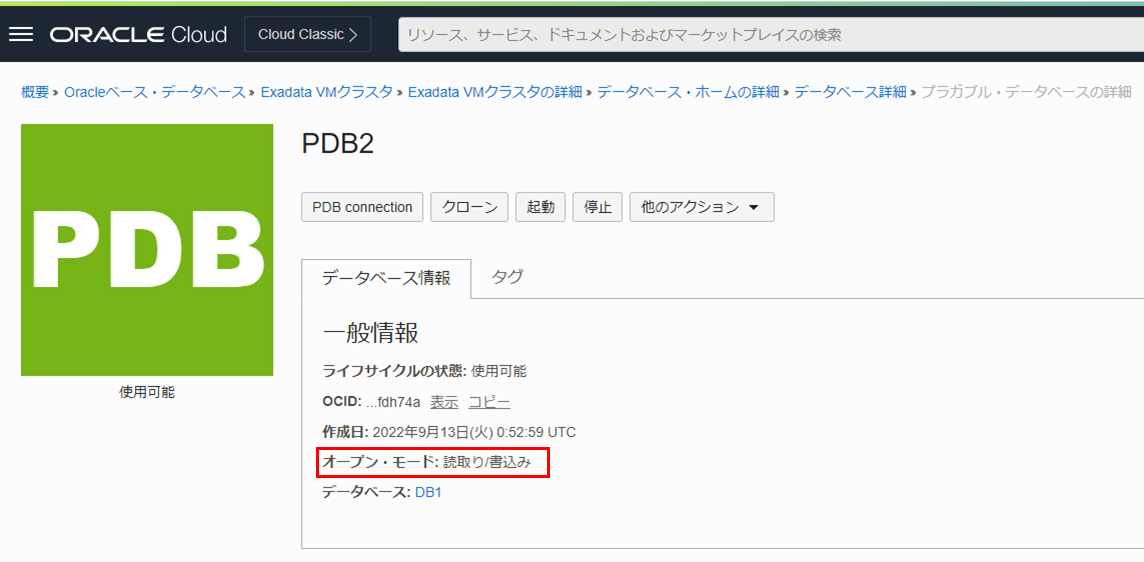Click 表示 to show the OCID

[x=444, y=402]
